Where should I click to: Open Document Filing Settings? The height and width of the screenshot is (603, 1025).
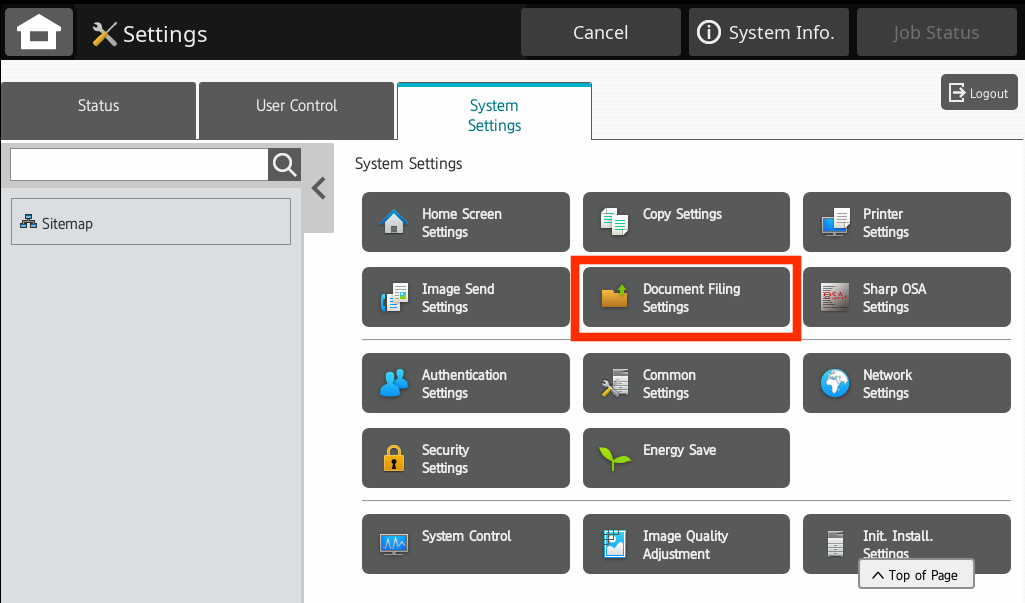[686, 297]
